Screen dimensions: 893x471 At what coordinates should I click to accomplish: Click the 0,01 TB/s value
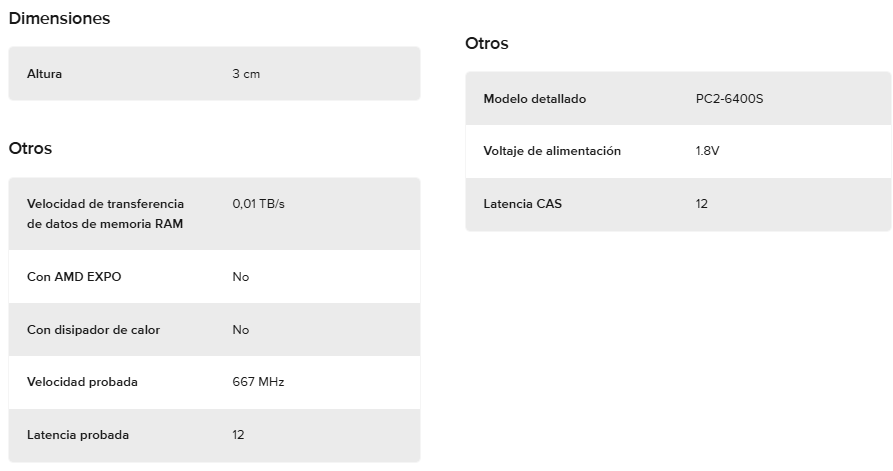pos(259,204)
